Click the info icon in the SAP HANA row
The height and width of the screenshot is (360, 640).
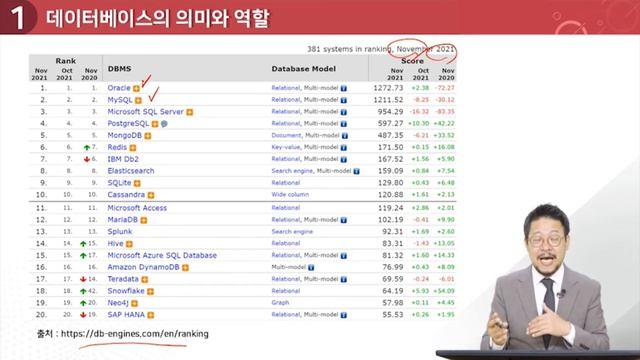pyautogui.click(x=344, y=315)
